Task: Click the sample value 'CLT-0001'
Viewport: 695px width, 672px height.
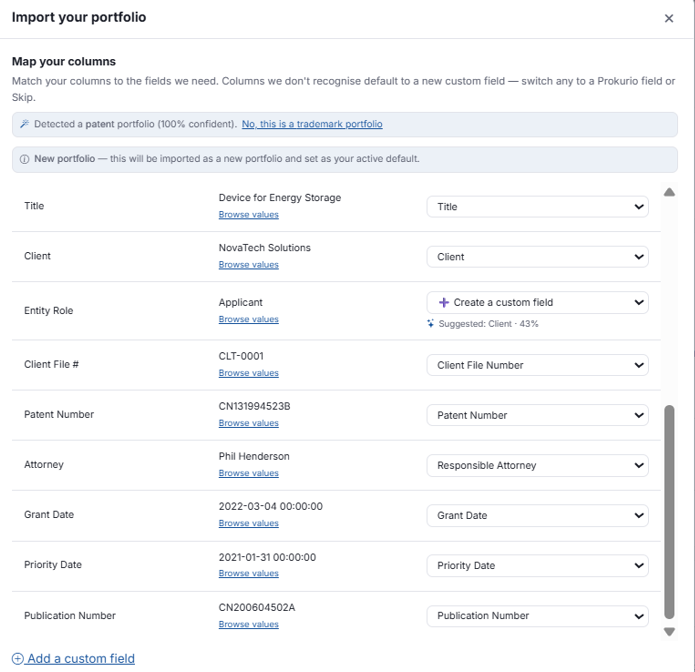Action: click(x=241, y=356)
